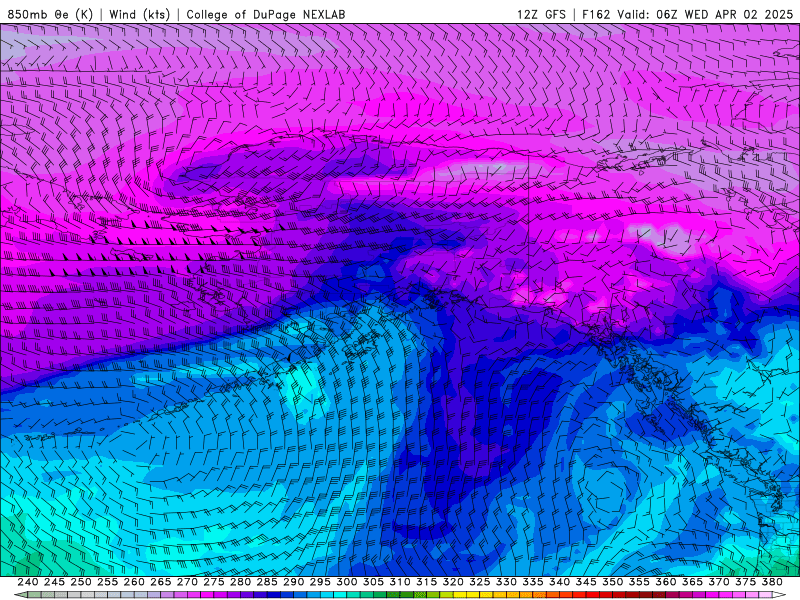Screen dimensions: 800x600
Task: Click the 345 value on the color scale
Action: tap(586, 582)
